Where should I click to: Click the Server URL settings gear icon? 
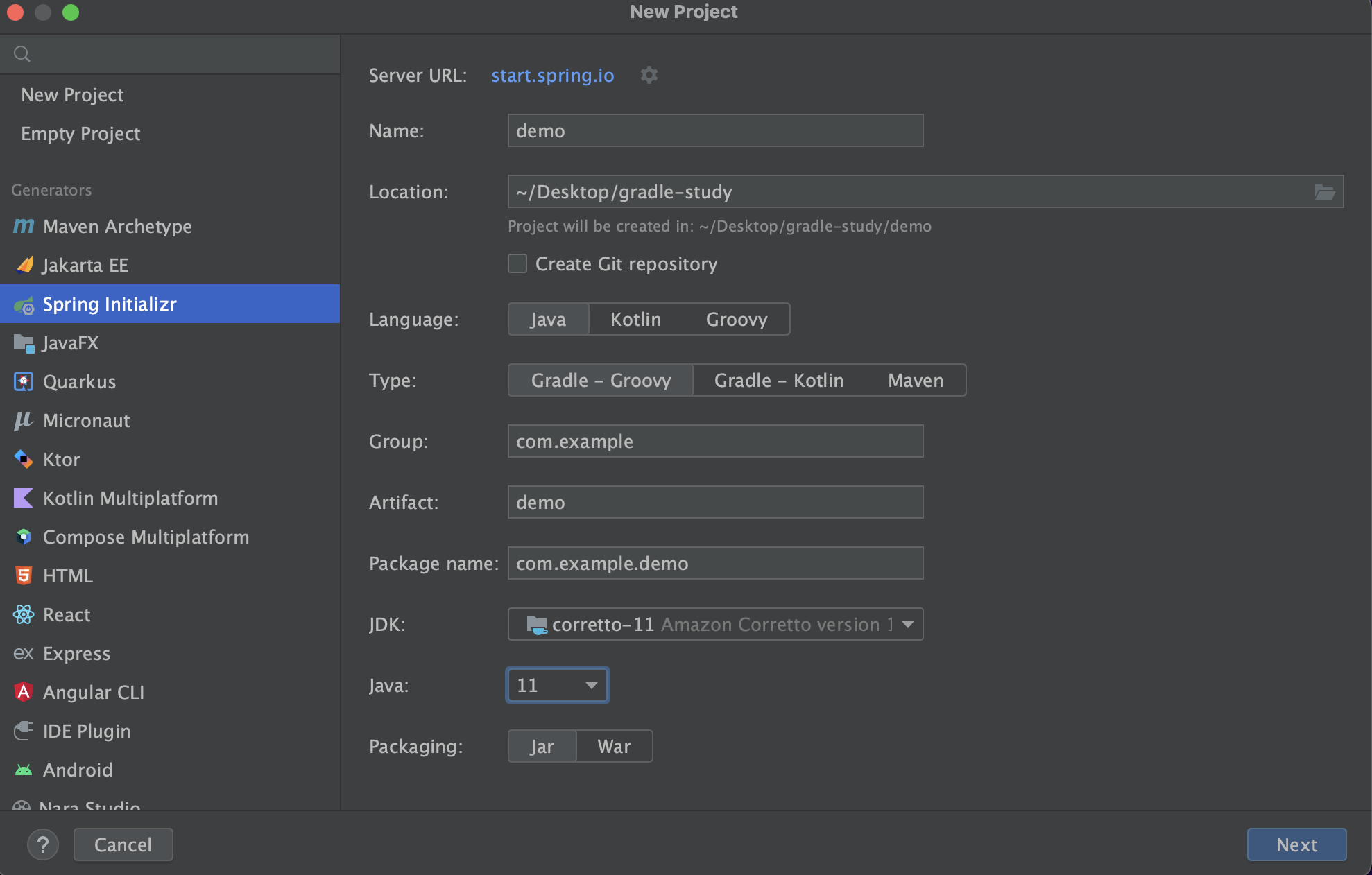[649, 75]
